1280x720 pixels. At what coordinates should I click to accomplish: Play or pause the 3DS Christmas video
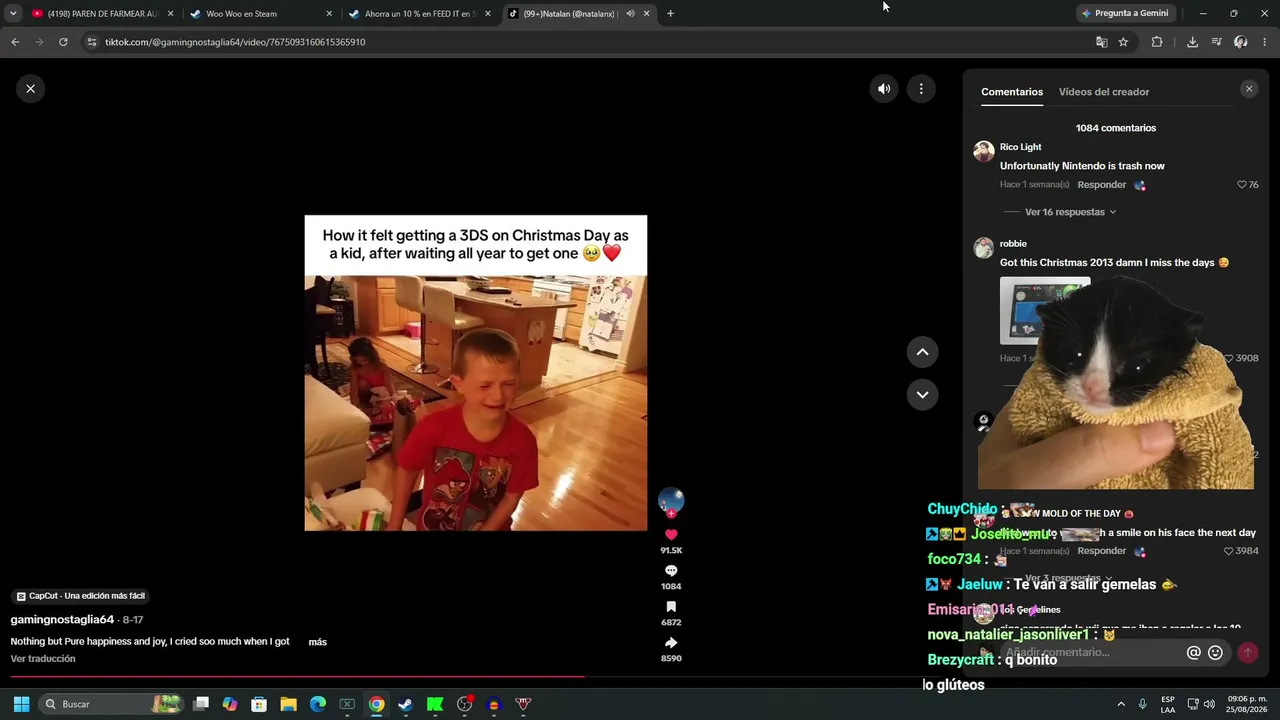pyautogui.click(x=476, y=373)
